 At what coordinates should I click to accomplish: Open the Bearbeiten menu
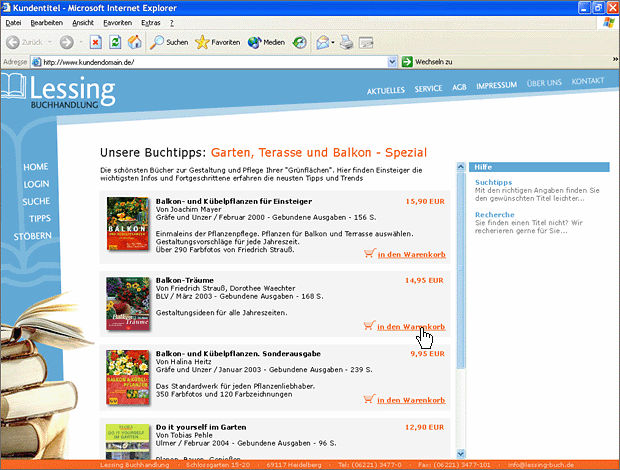[x=46, y=23]
